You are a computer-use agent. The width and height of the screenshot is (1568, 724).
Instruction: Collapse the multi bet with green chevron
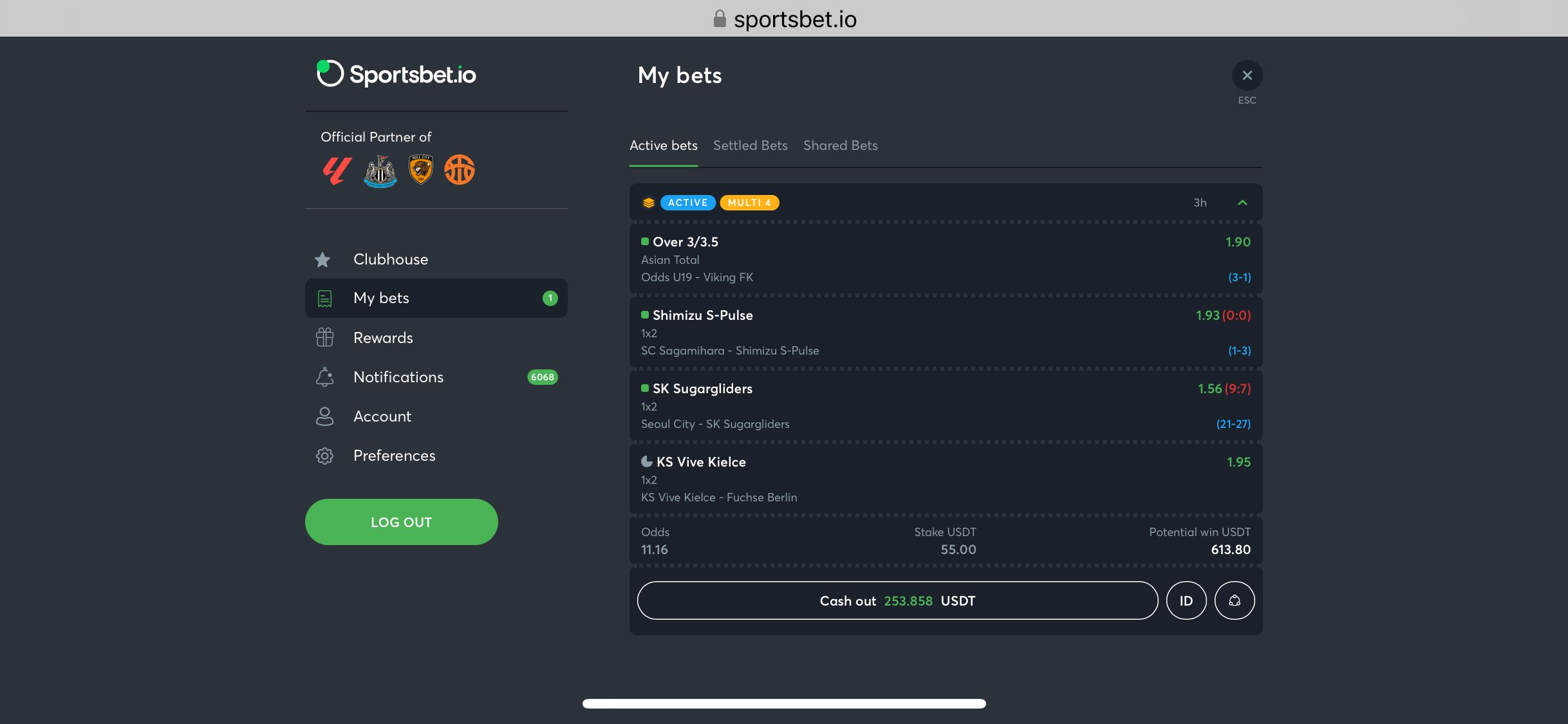[1242, 203]
